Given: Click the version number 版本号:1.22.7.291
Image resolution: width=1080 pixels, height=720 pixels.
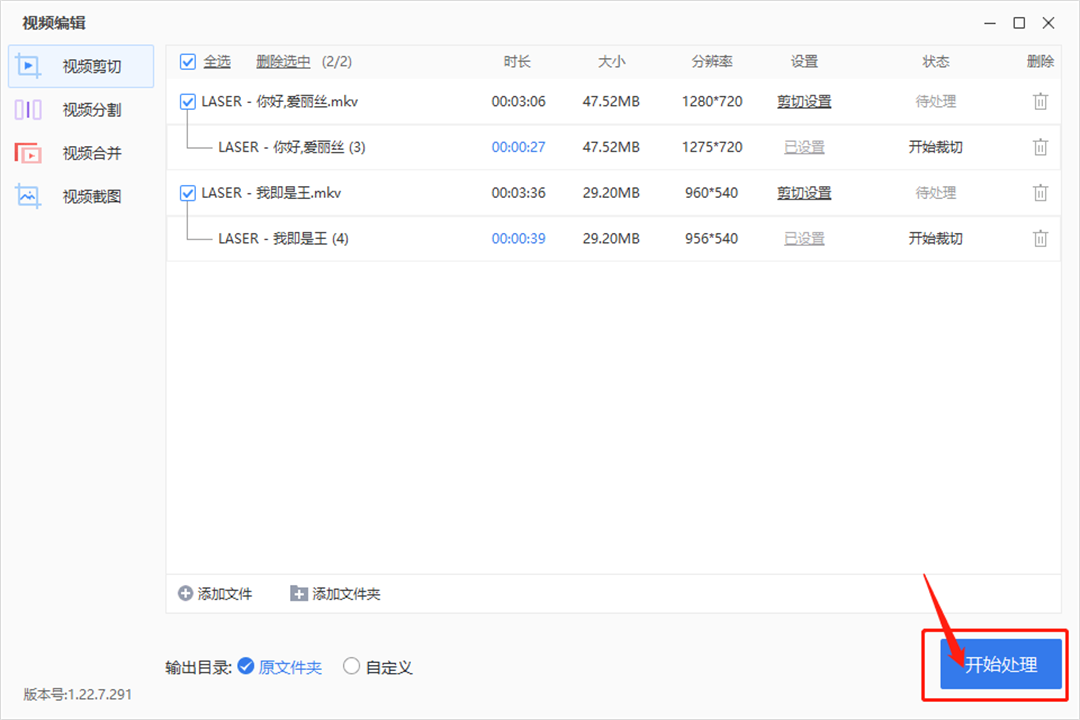Looking at the screenshot, I should [x=77, y=695].
